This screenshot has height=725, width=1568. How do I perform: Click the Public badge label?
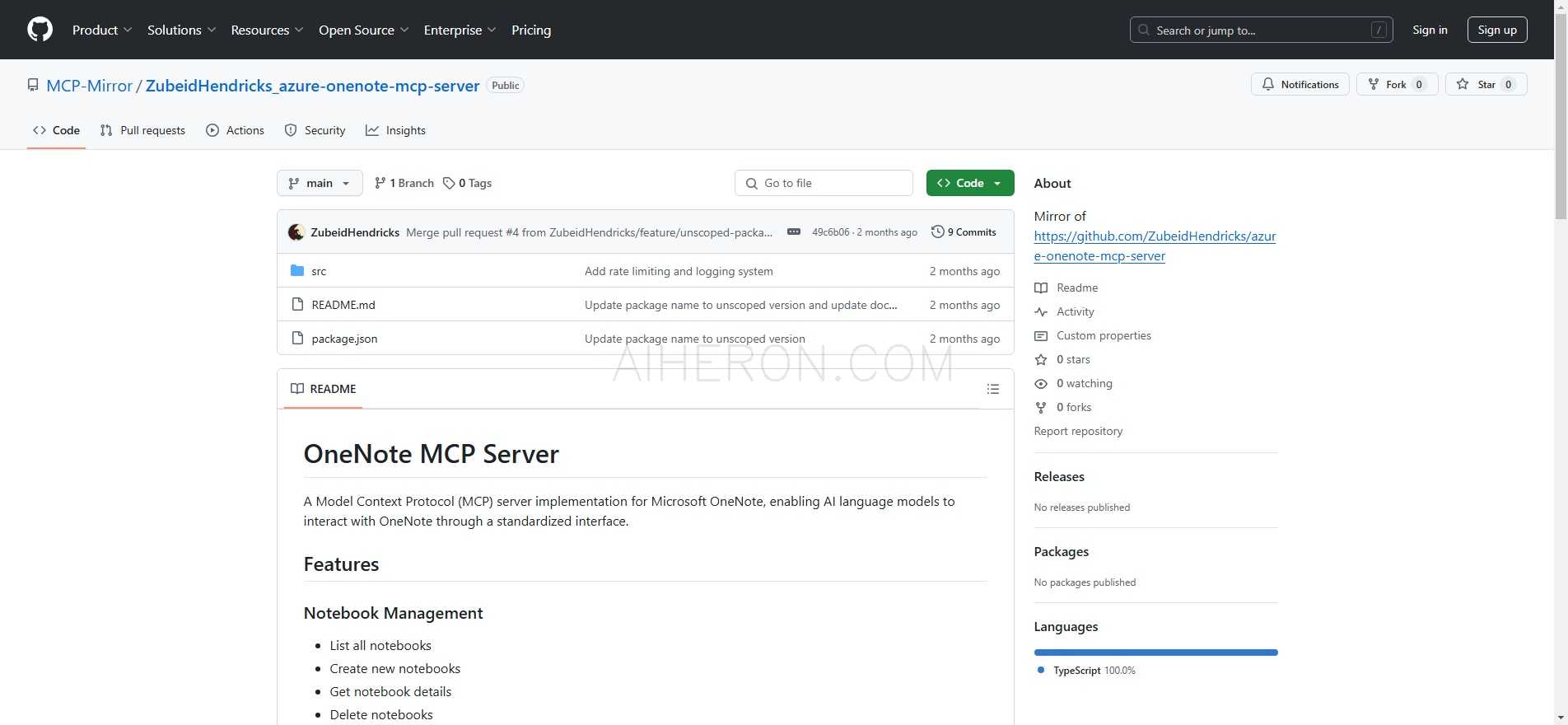[506, 86]
